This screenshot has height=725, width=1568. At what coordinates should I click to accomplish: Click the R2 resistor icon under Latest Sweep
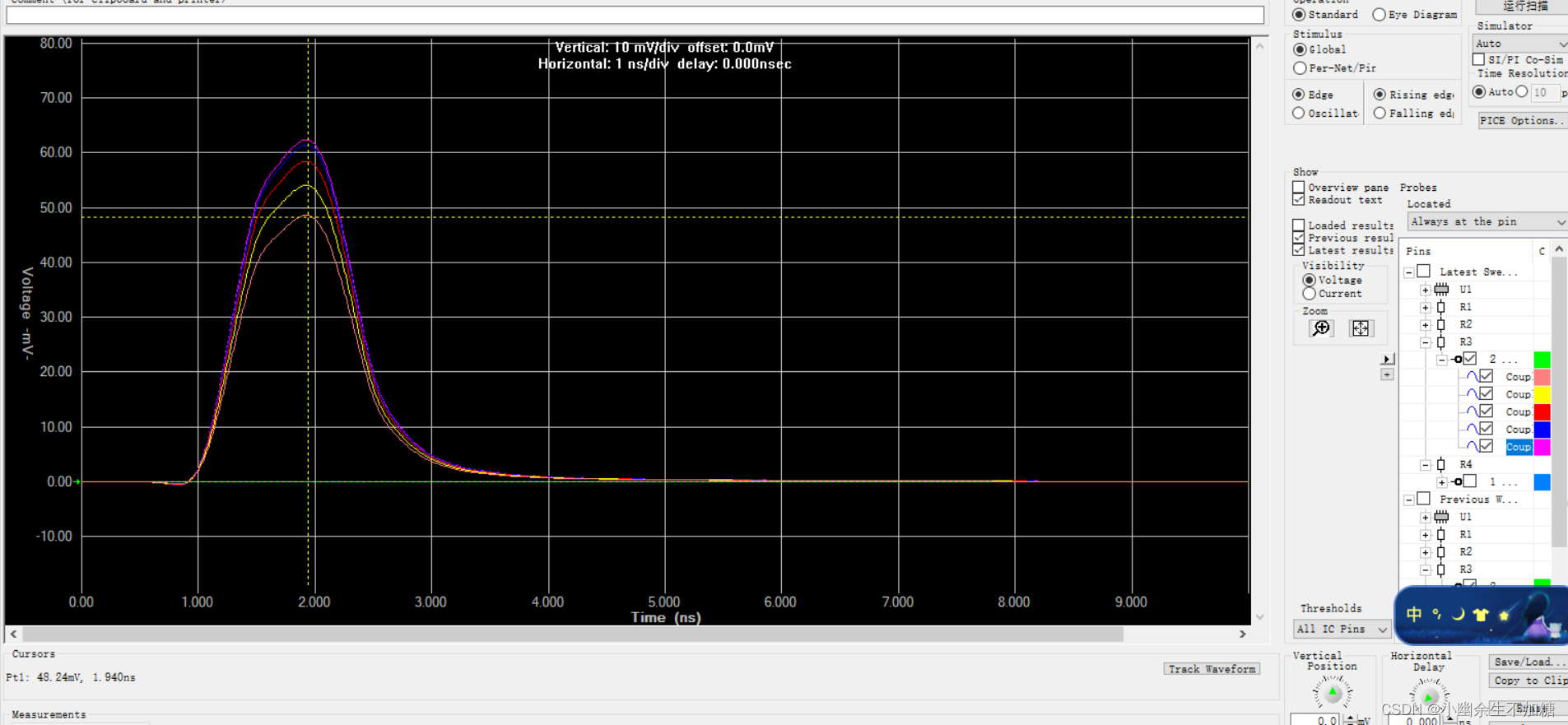1441,324
